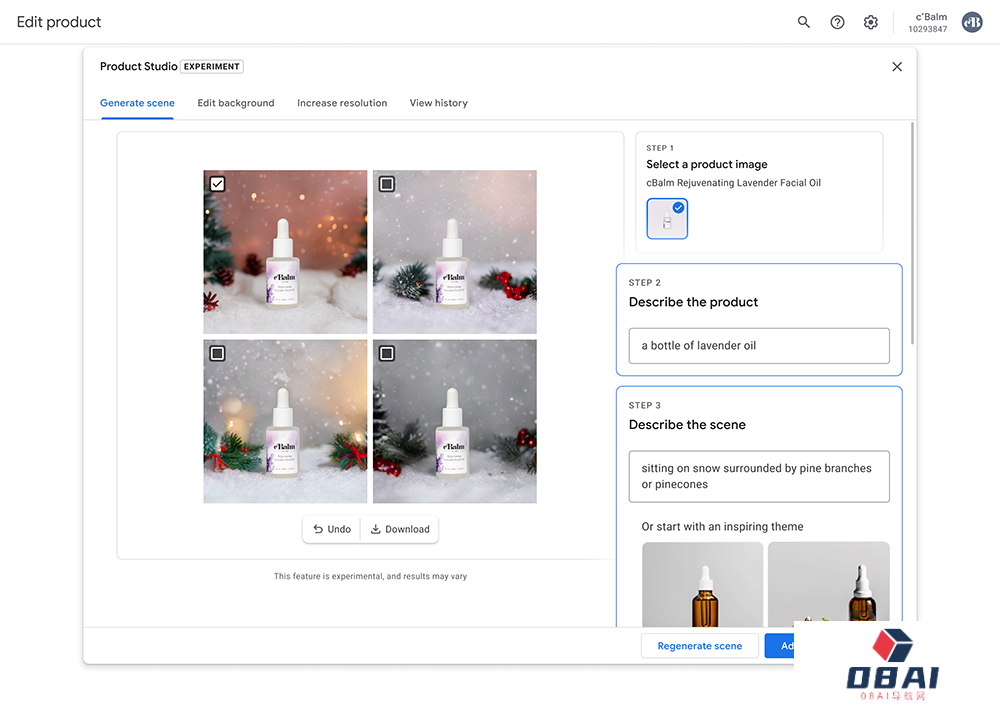Screen dimensions: 1000x711
Task: Open the help question mark icon
Action: pyautogui.click(x=838, y=22)
